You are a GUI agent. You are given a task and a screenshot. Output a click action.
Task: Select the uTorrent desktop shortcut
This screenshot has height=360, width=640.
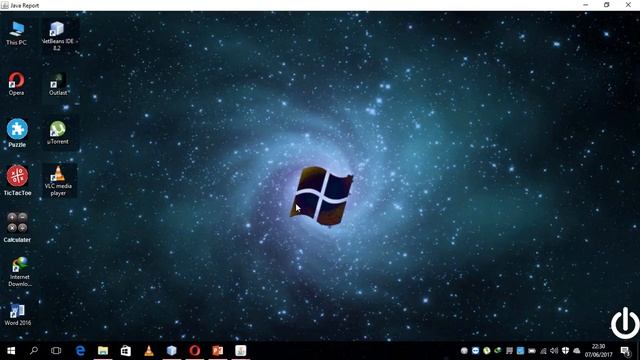tap(58, 133)
